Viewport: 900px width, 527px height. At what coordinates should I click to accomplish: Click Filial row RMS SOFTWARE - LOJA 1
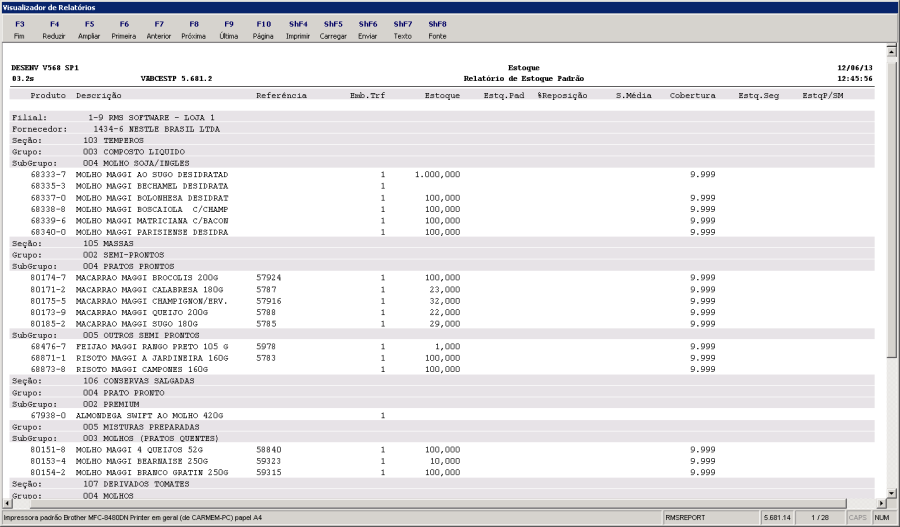(x=442, y=117)
